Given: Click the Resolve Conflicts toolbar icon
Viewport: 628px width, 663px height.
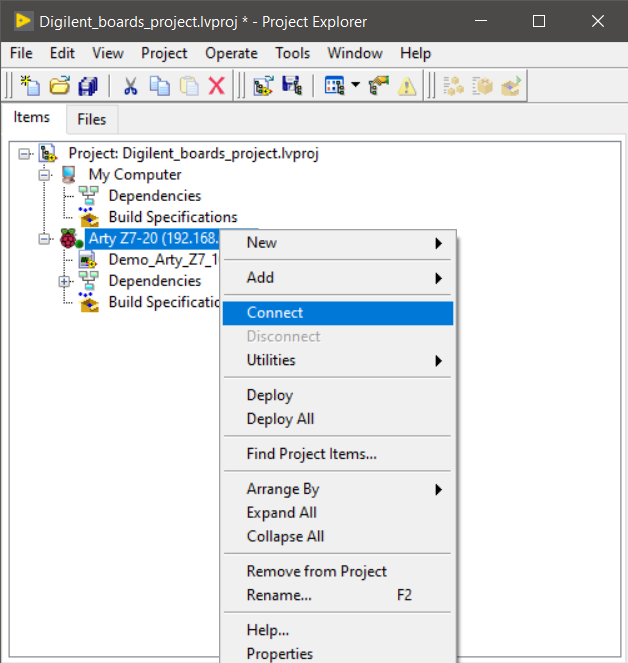Looking at the screenshot, I should tap(378, 86).
